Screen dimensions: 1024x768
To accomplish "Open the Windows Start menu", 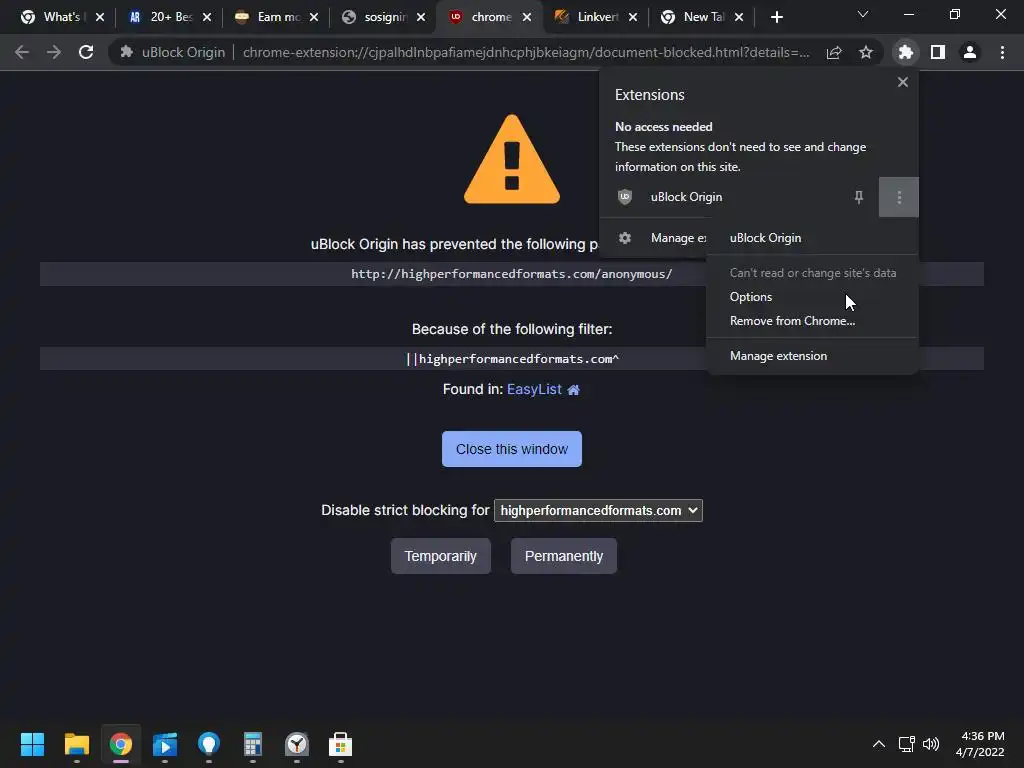I will pyautogui.click(x=32, y=744).
